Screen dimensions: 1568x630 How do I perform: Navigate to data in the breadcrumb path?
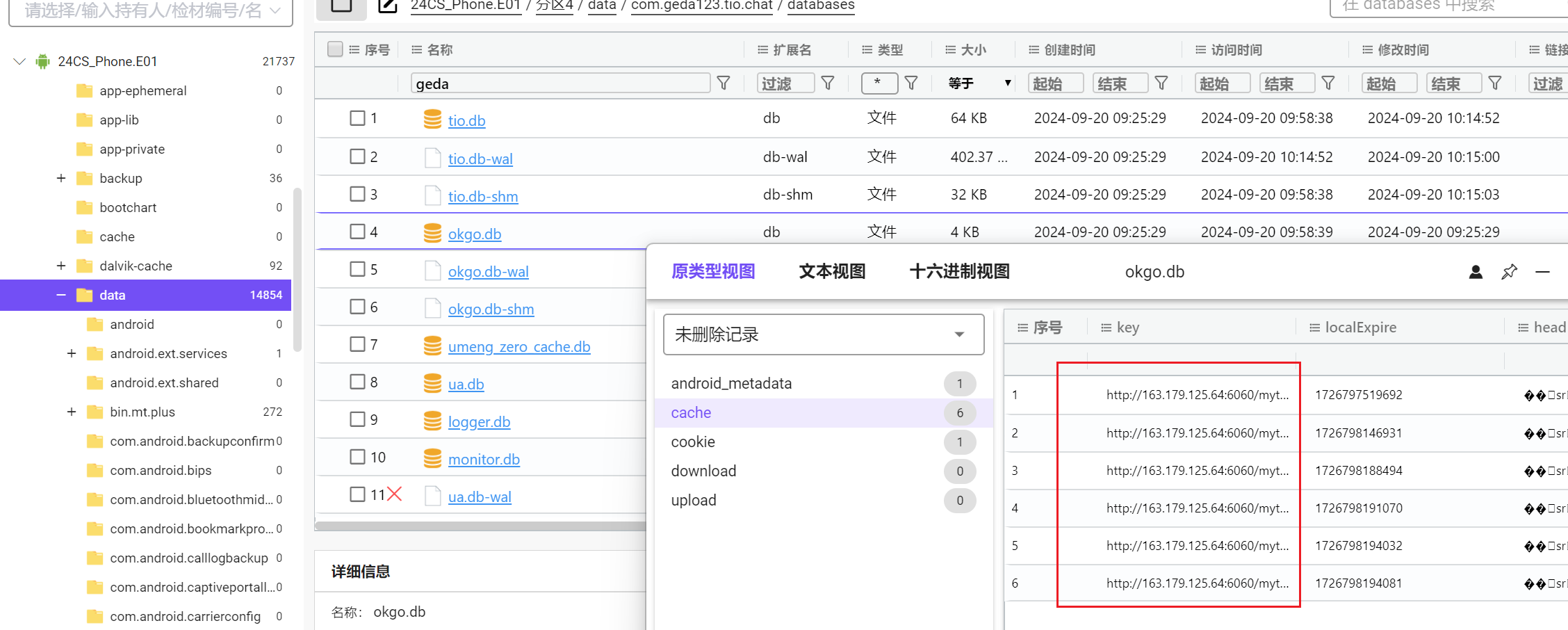click(x=602, y=6)
